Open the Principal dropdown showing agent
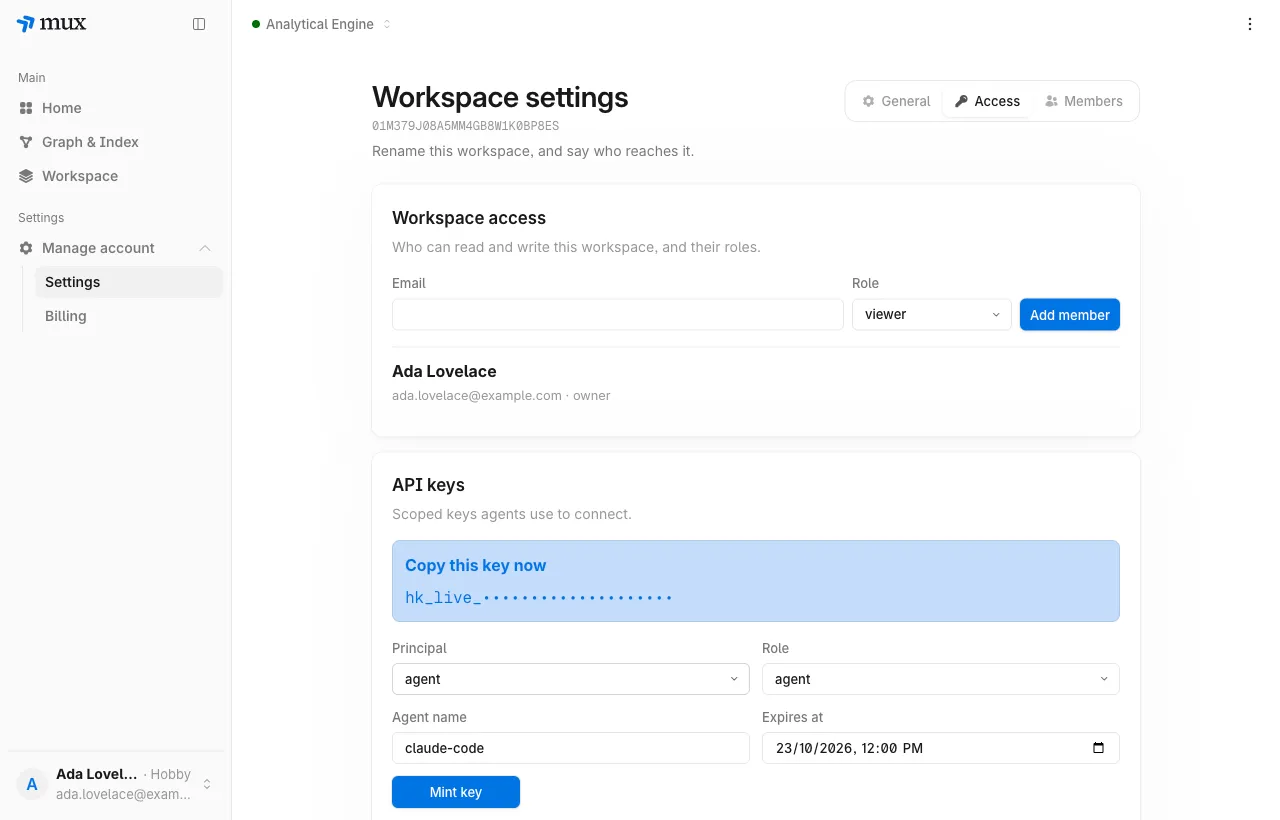 click(571, 679)
